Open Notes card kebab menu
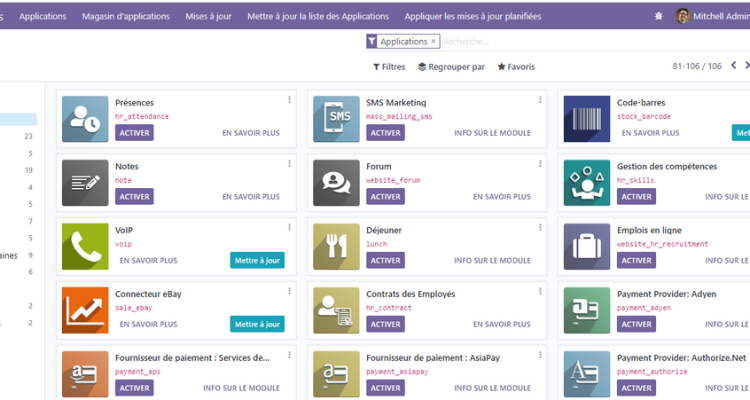Image resolution: width=750 pixels, height=400 pixels. click(289, 164)
